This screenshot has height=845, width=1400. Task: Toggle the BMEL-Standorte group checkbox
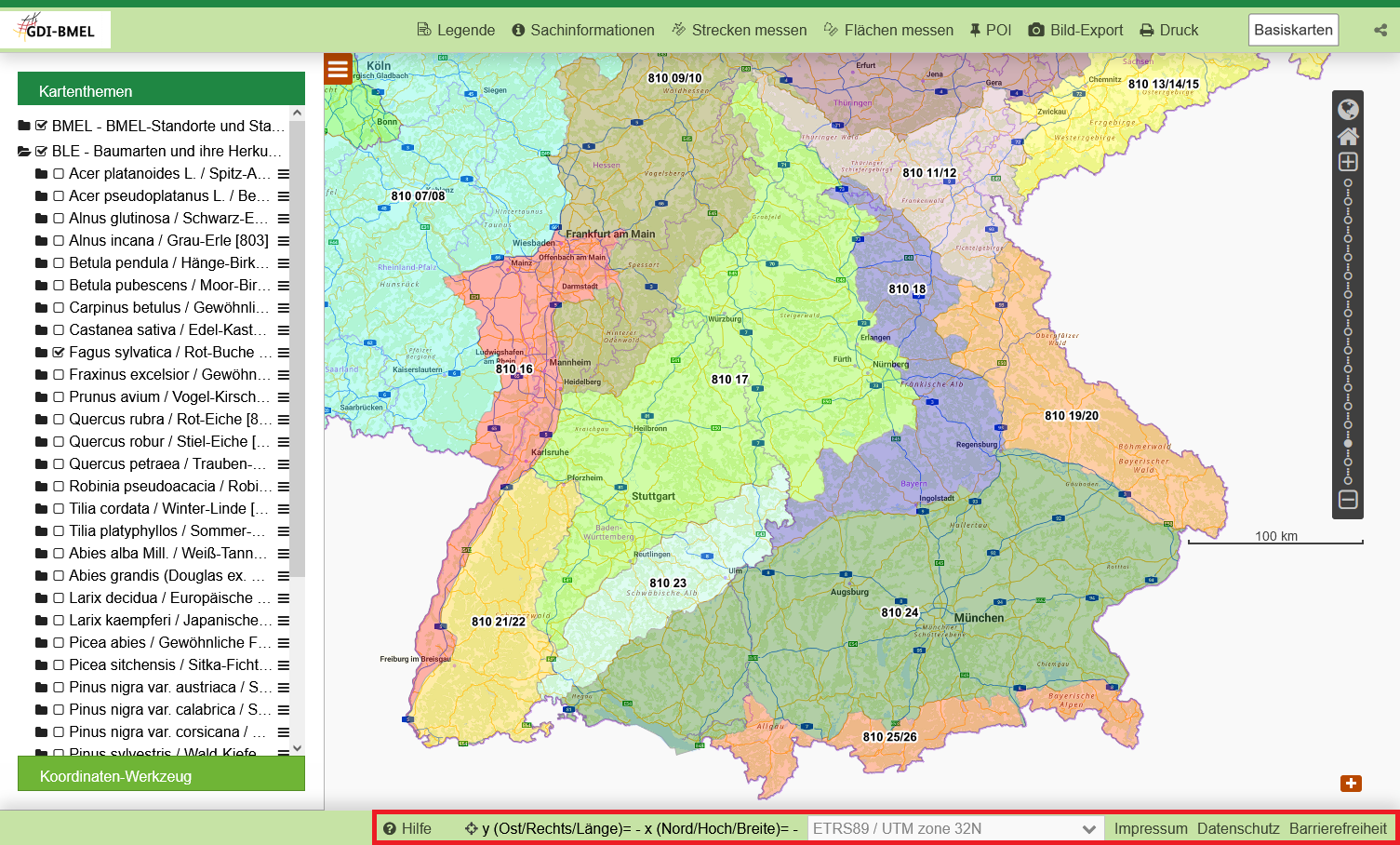pyautogui.click(x=41, y=126)
